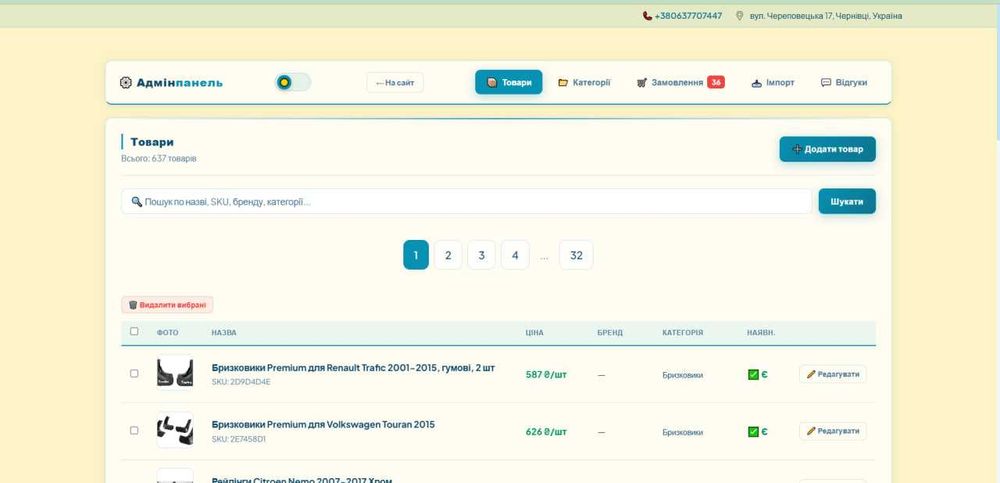1000x483 pixels.
Task: Click phone number +380637707447
Action: click(688, 16)
